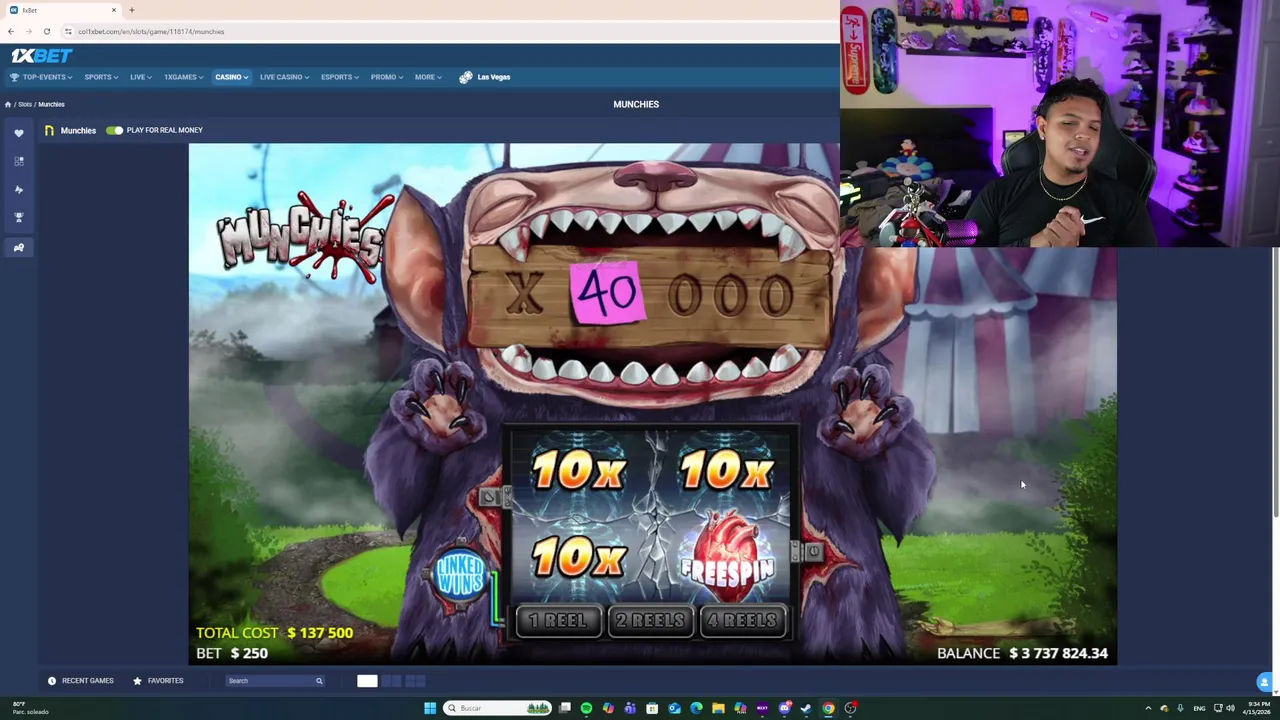Expand the ESPORTS menu
Screen dimensions: 1280x720
pyautogui.click(x=339, y=77)
